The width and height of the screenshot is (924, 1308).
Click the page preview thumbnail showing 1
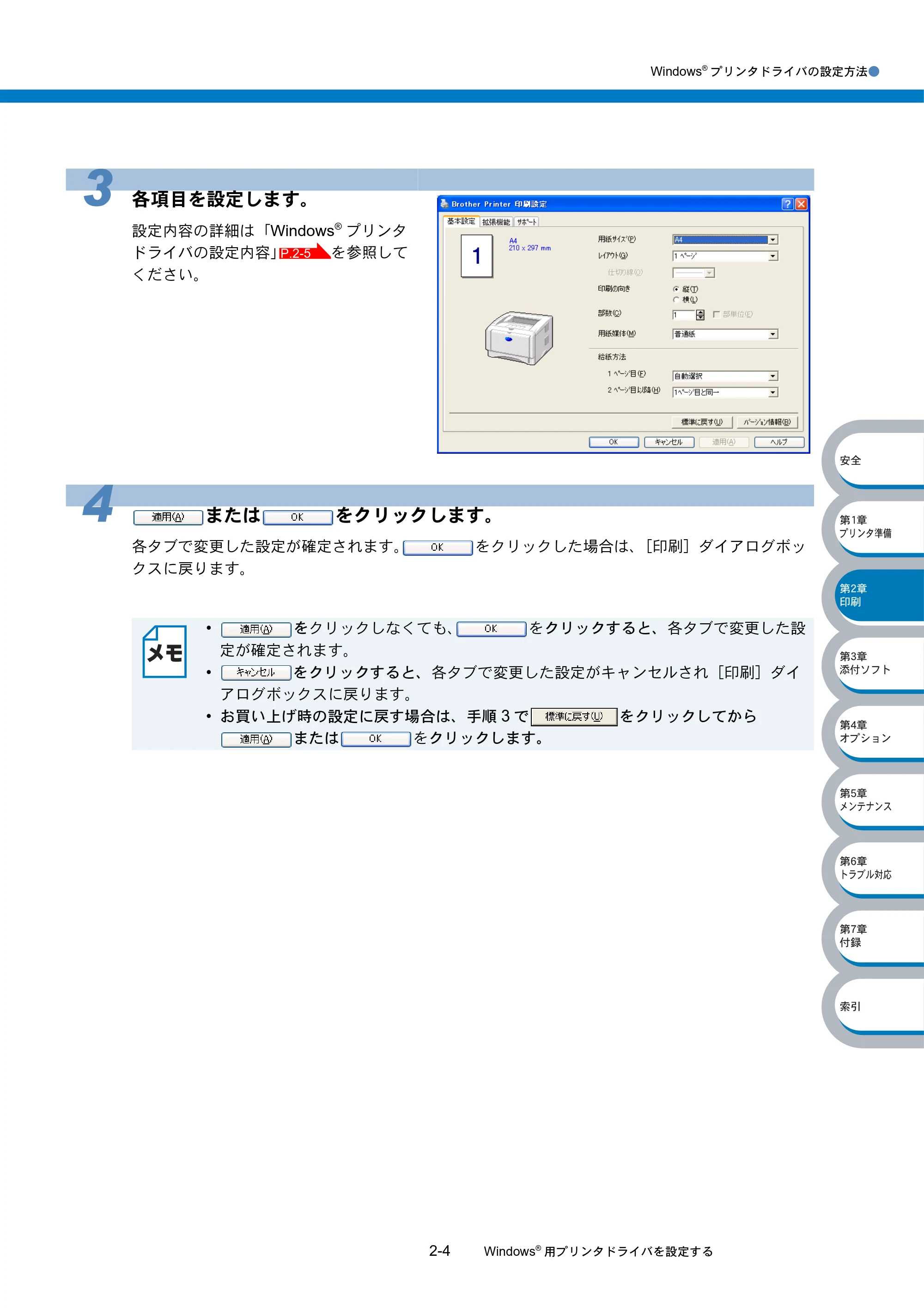pyautogui.click(x=477, y=256)
